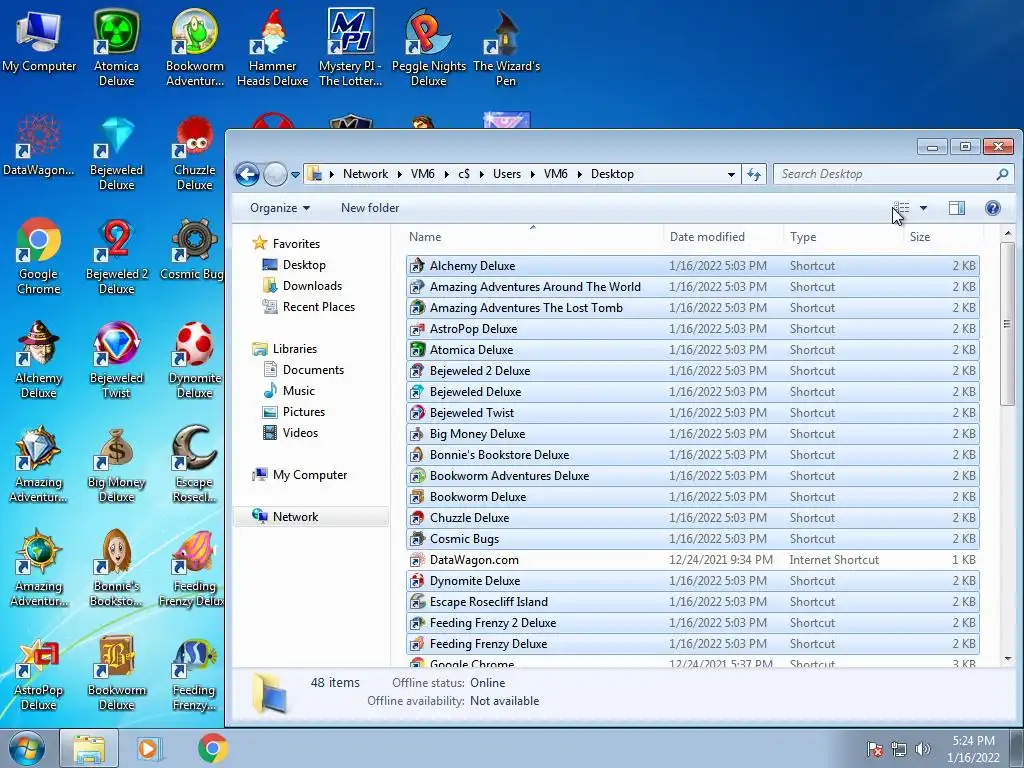The height and width of the screenshot is (768, 1024).
Task: Click the Explorer Back arrow button
Action: click(x=247, y=174)
